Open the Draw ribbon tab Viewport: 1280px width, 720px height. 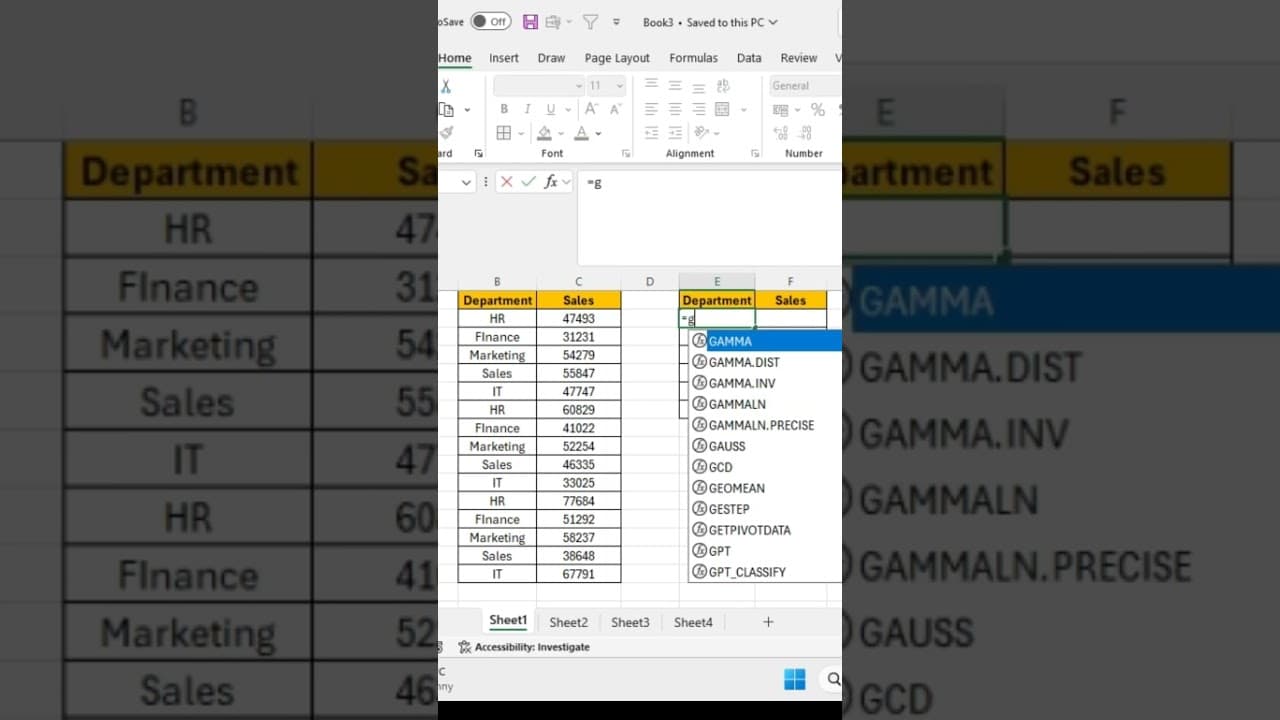coord(551,58)
